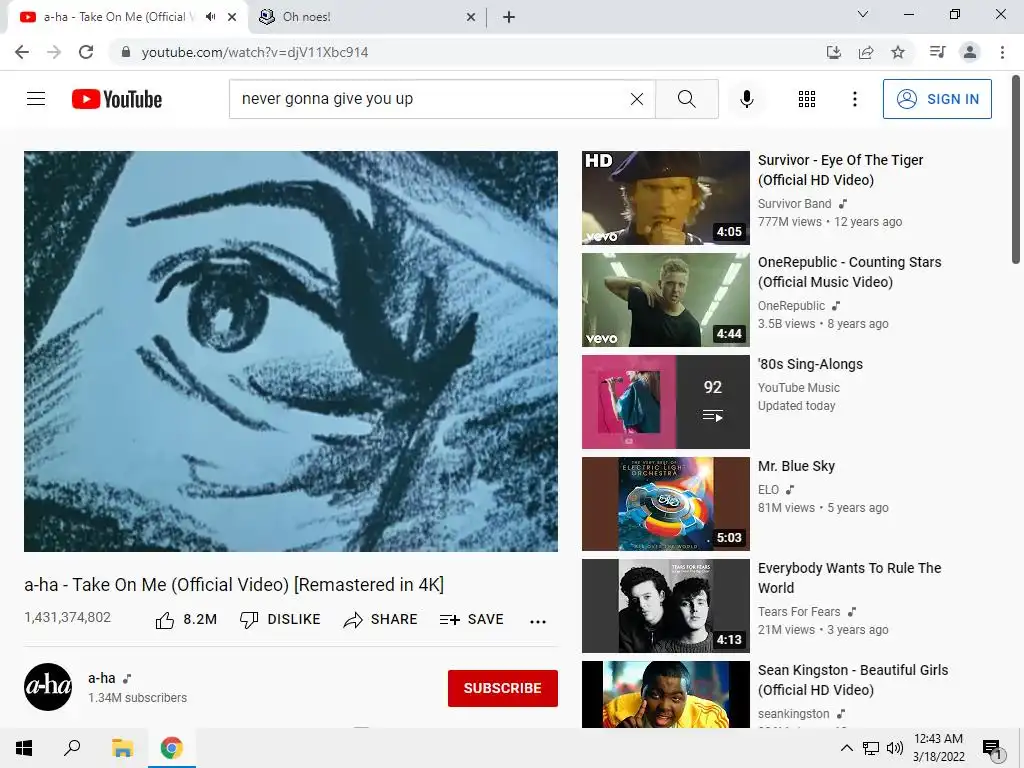The height and width of the screenshot is (768, 1024).
Task: Click the OneRepublic - Counting Stars title
Action: click(x=850, y=272)
